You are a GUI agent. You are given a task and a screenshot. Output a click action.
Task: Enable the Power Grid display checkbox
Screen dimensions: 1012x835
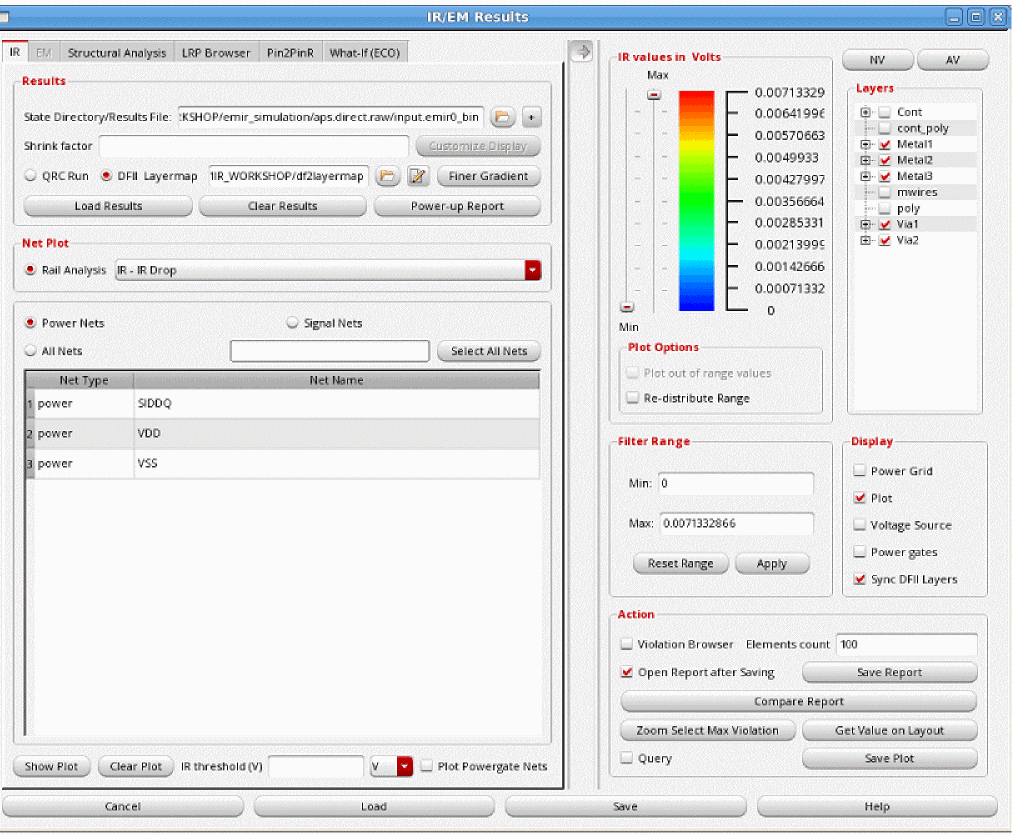coord(860,471)
